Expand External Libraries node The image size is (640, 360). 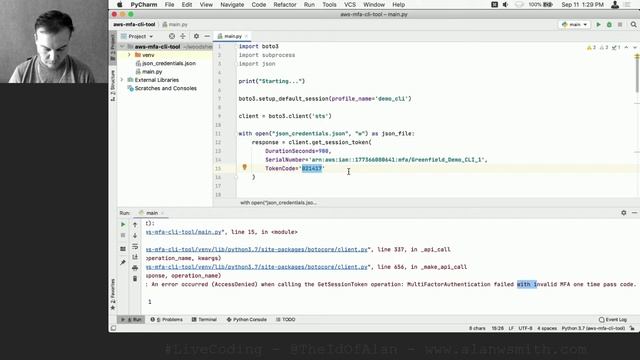click(x=122, y=80)
